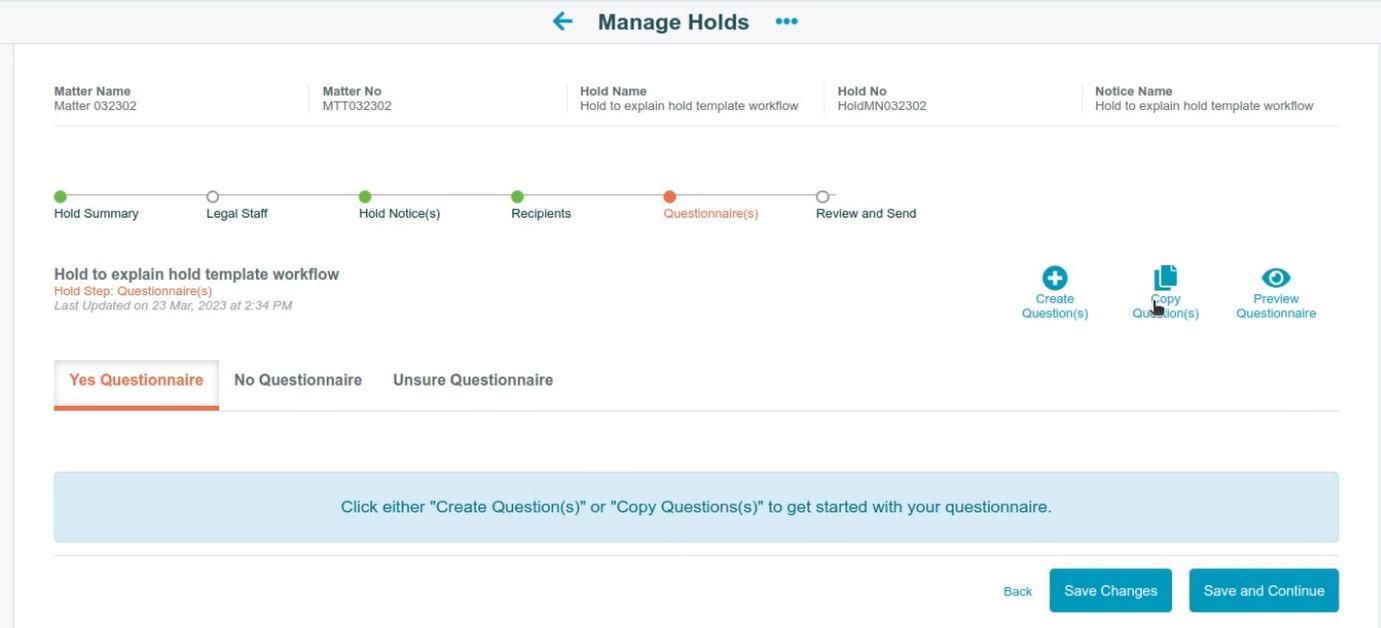Click the Save and Continue button
Viewport: 1381px width, 628px height.
[x=1264, y=591]
